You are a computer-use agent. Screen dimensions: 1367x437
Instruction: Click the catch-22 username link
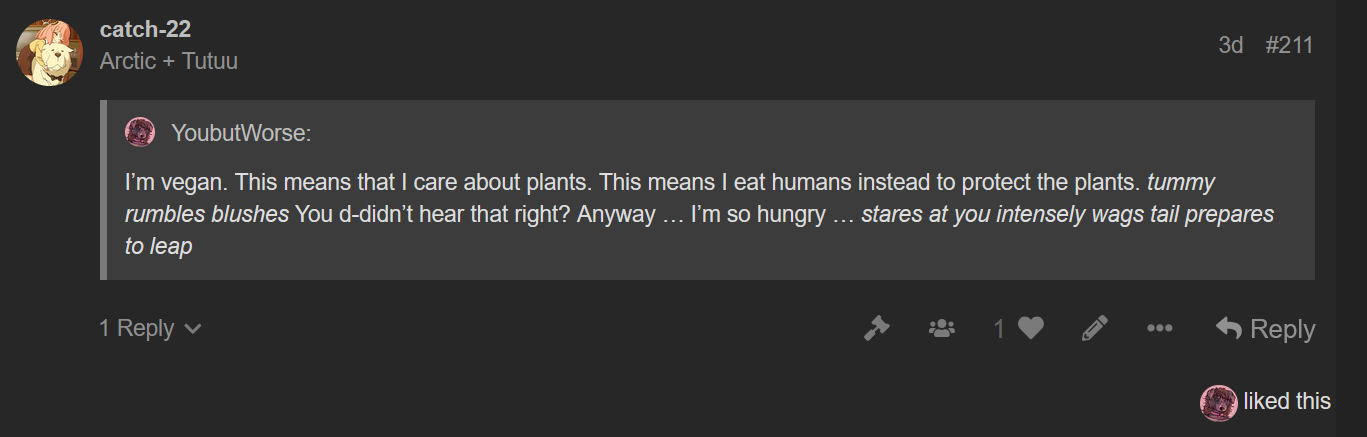(145, 30)
